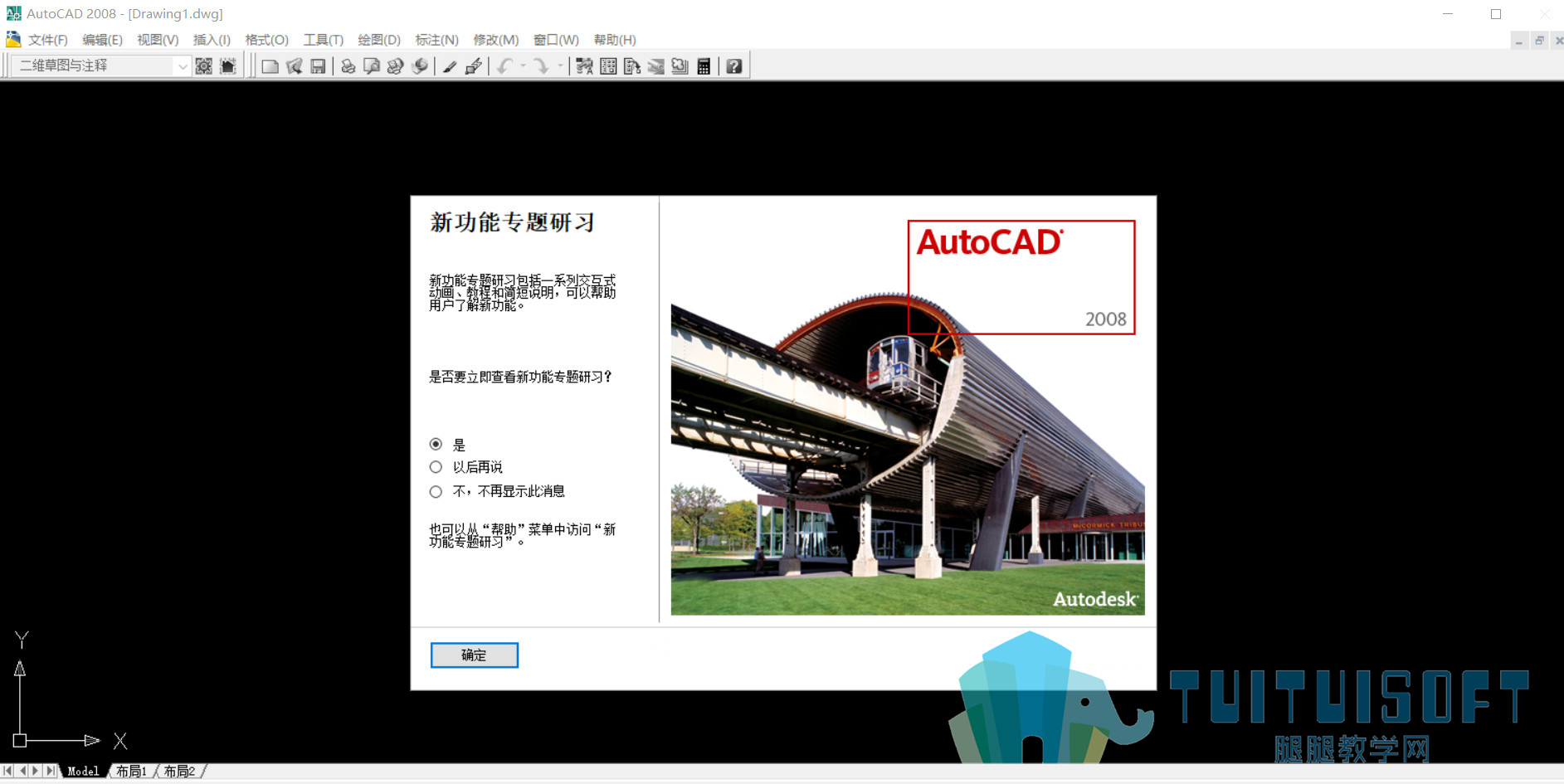Switch to the 布局2 layout tab

[x=179, y=772]
